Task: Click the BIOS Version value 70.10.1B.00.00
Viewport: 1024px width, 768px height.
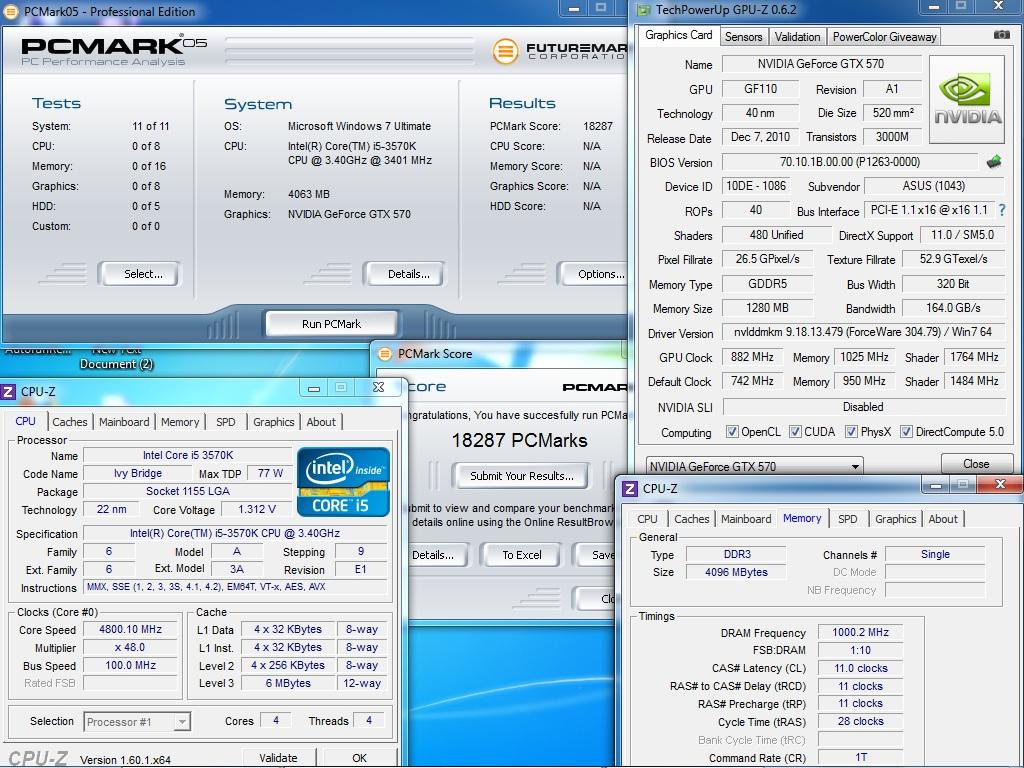Action: [x=849, y=162]
